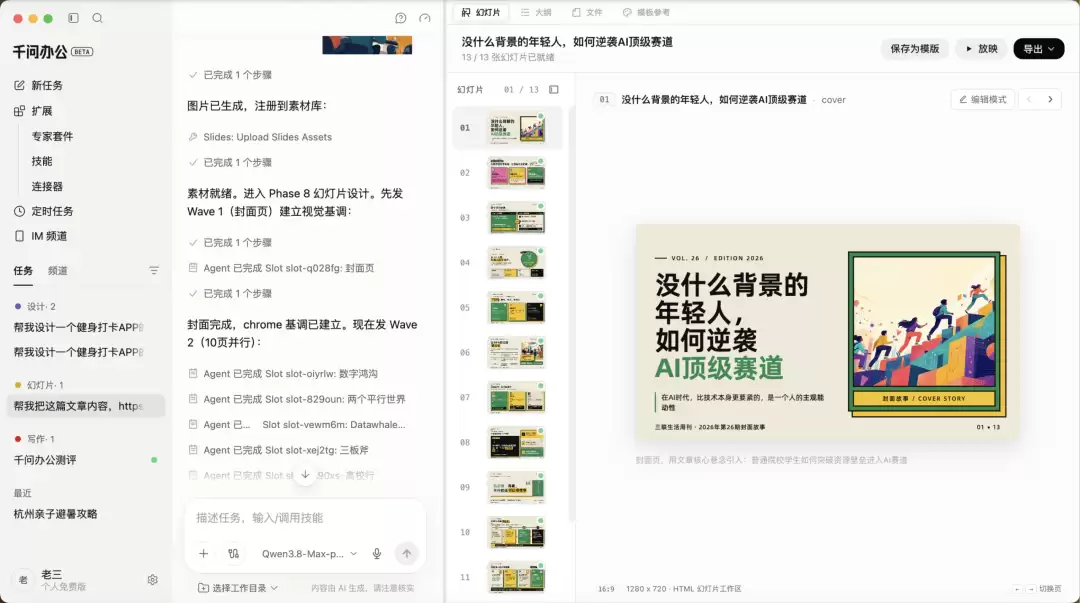Image resolution: width=1080 pixels, height=603 pixels.
Task: Expand 已完成 1 个步骤 below Upload Slides Assets
Action: tap(230, 163)
